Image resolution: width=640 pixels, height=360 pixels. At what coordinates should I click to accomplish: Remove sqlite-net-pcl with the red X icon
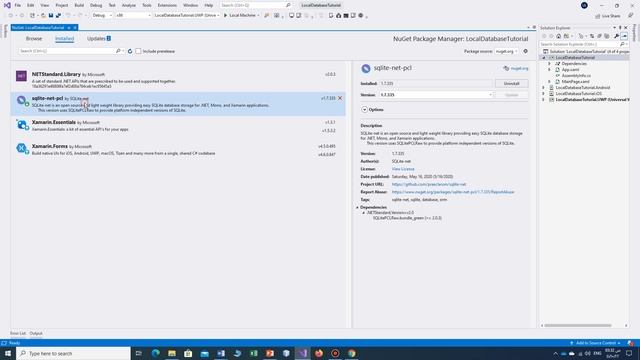[x=340, y=98]
